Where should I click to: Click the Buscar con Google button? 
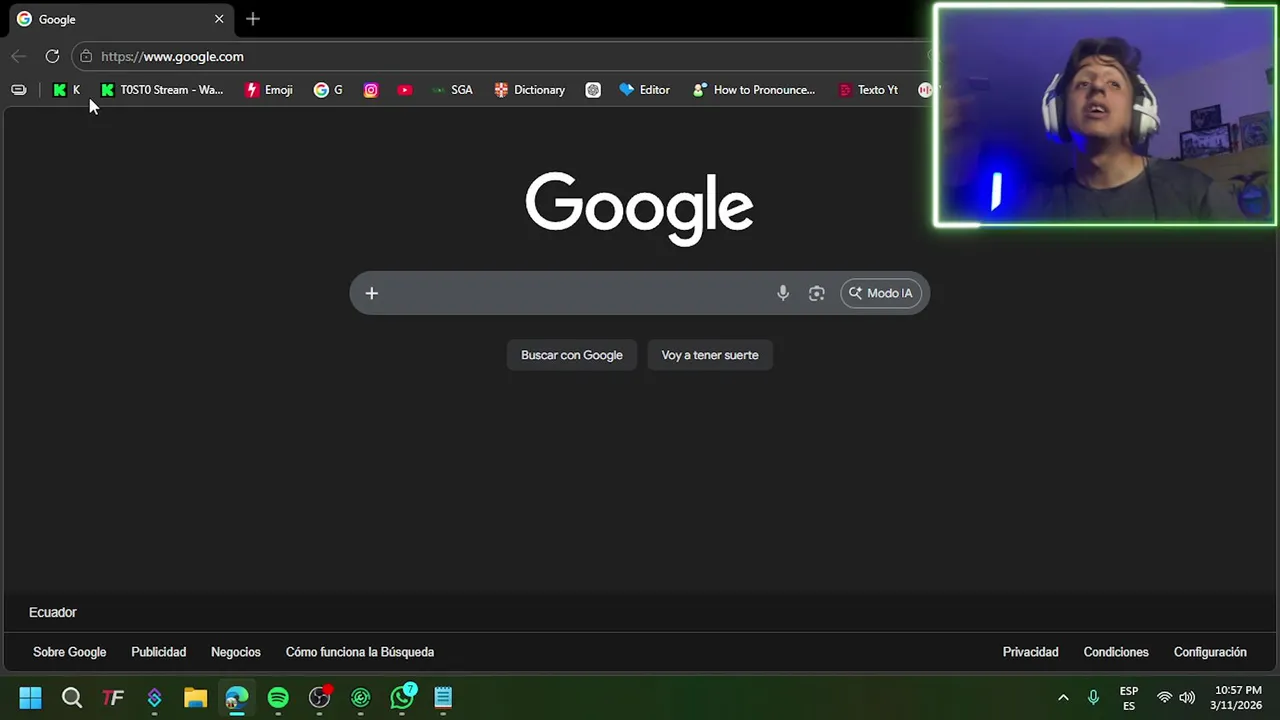tap(572, 355)
